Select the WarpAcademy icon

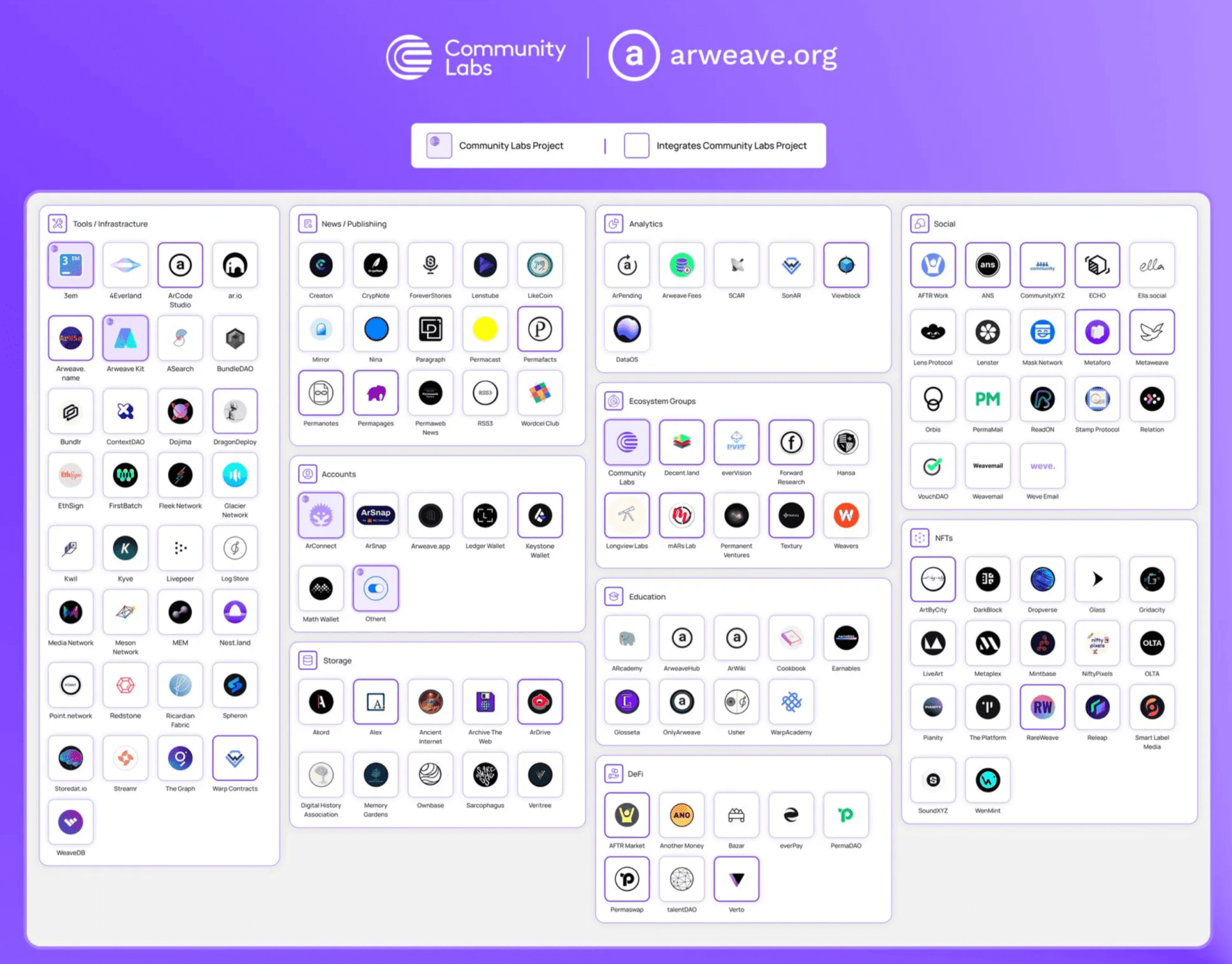coord(791,702)
